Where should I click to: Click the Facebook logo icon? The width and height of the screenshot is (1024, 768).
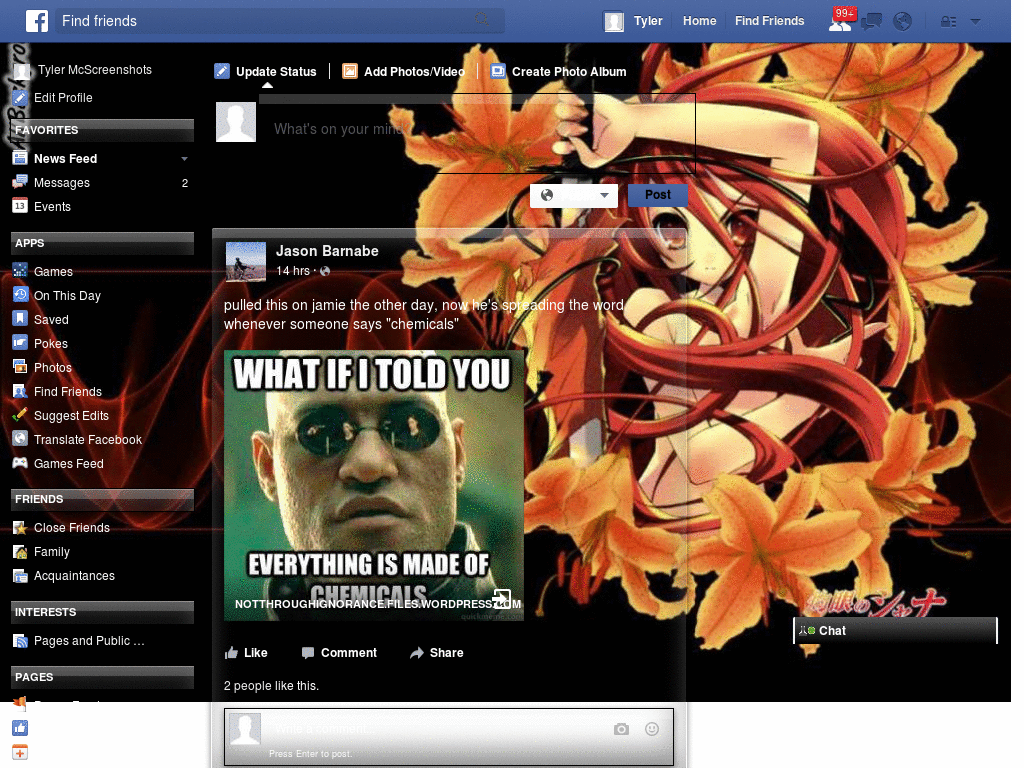pos(37,21)
